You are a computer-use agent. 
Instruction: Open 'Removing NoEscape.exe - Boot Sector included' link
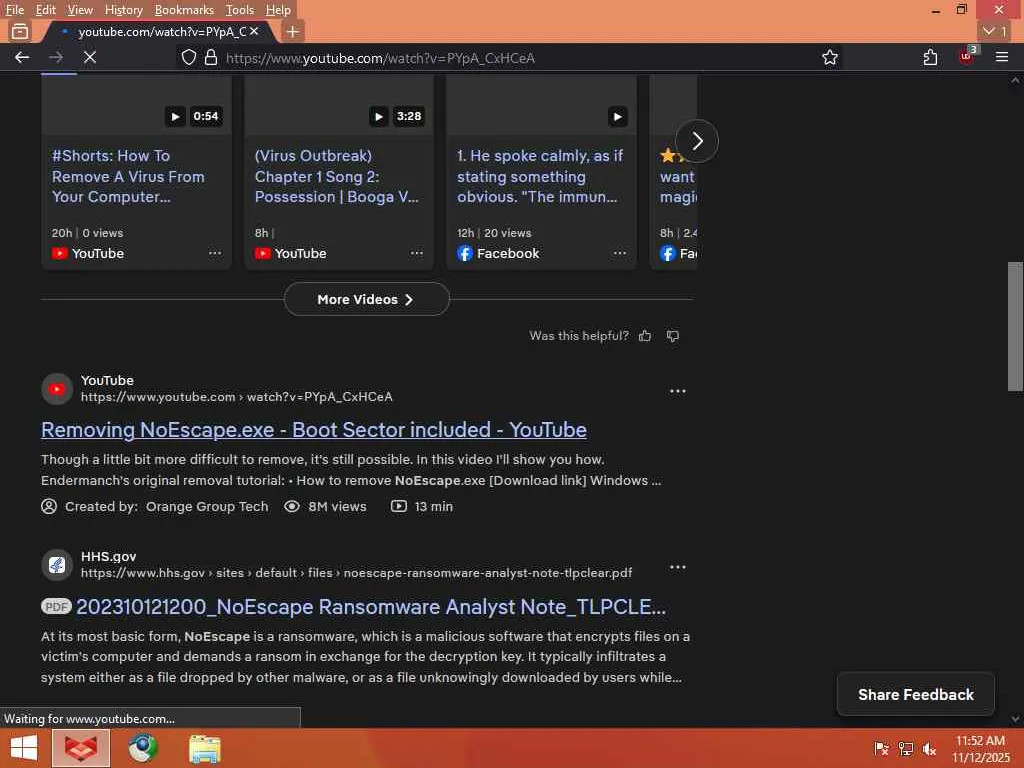pos(313,430)
